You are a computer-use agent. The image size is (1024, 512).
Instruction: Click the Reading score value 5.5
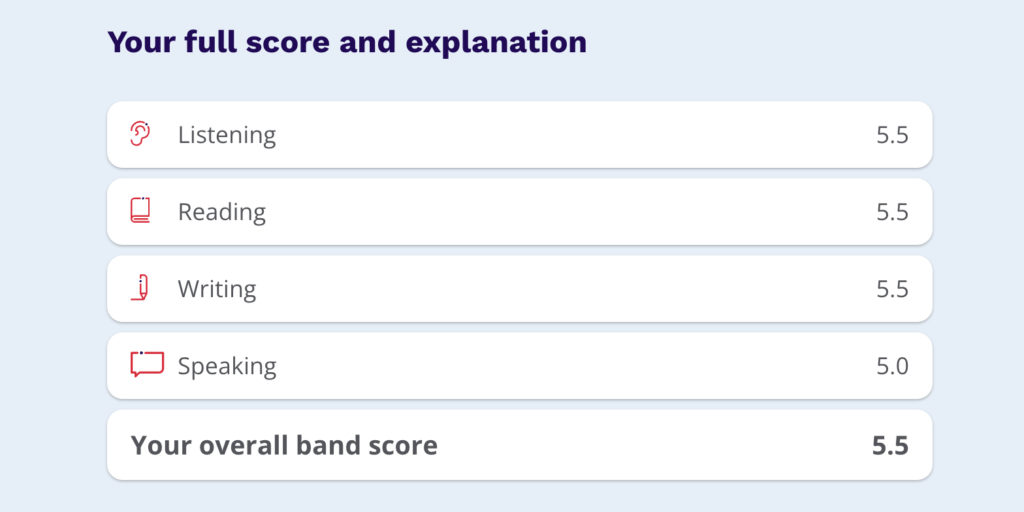coord(892,212)
